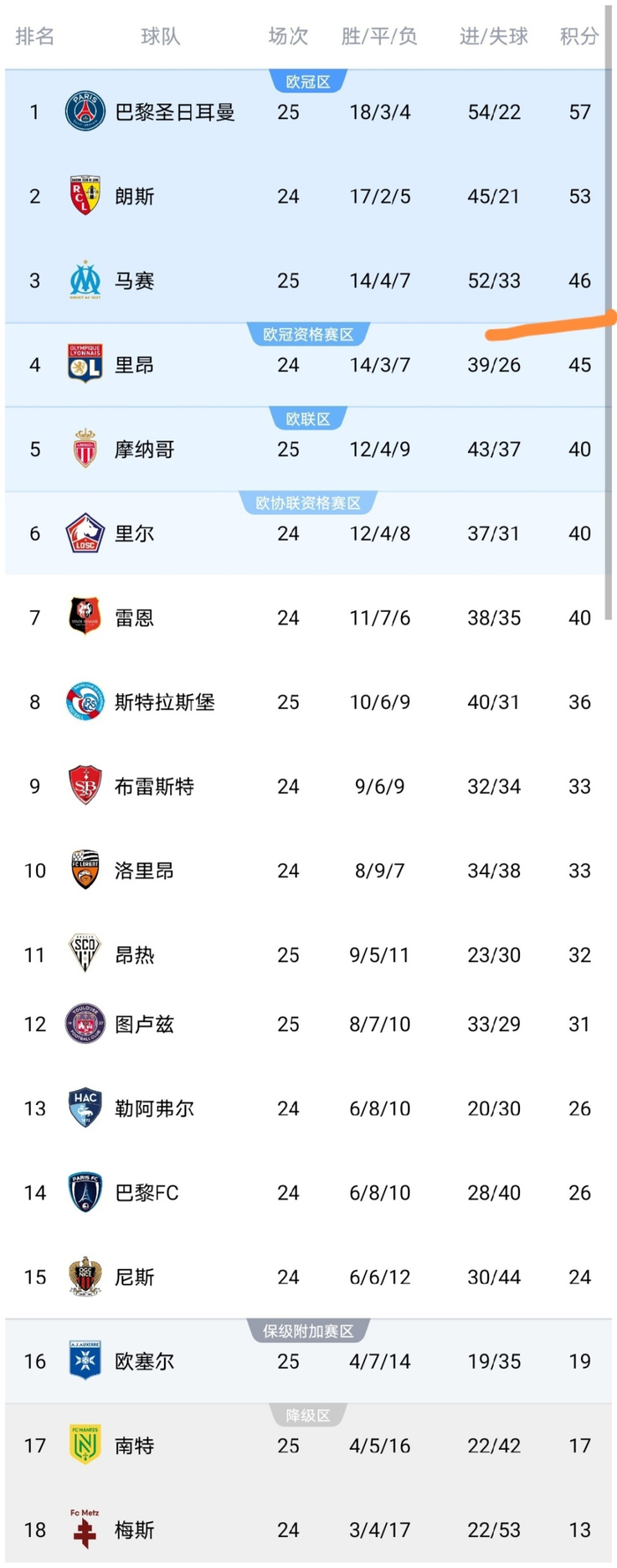This screenshot has width=617, height=1568.
Task: Click the Le Havre HAC crest
Action: pos(85,1108)
